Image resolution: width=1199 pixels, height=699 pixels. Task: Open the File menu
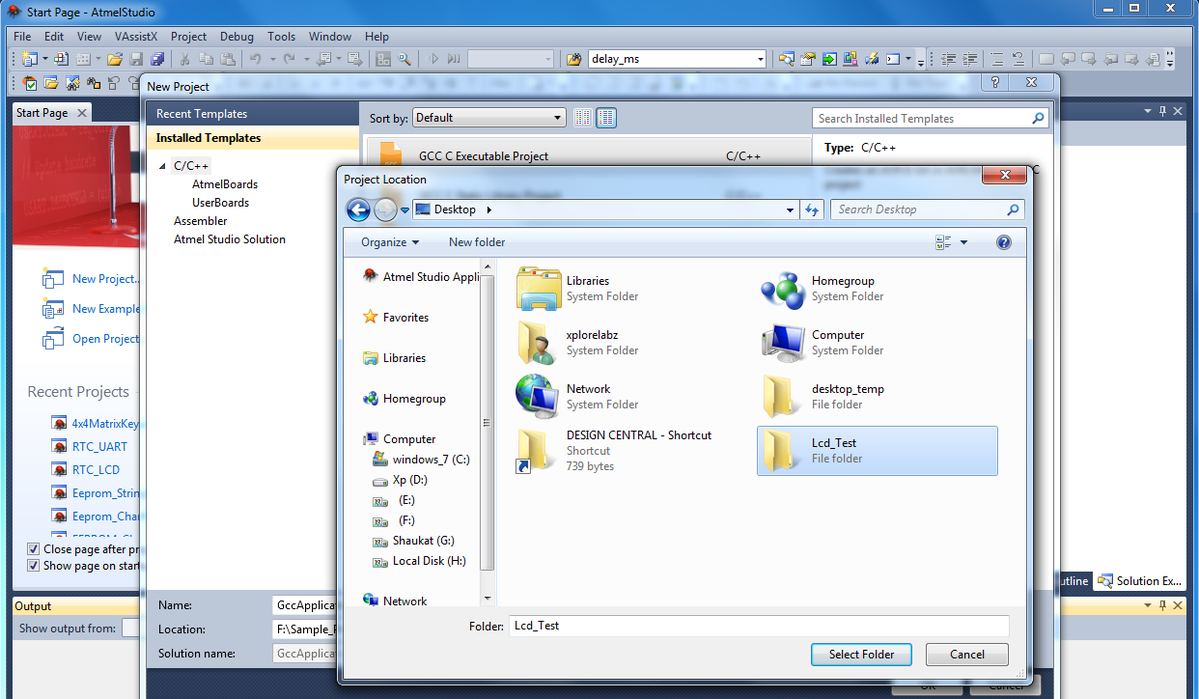22,37
